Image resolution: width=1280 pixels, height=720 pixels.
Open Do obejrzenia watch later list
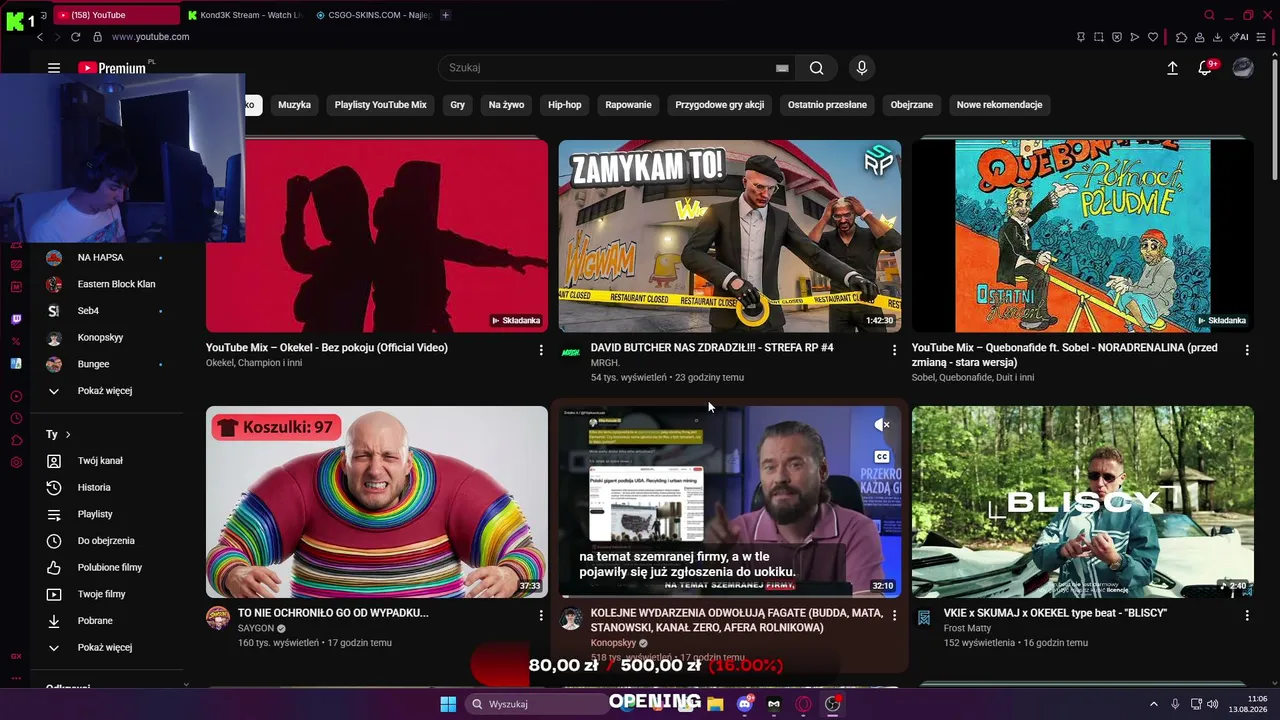[x=108, y=541]
